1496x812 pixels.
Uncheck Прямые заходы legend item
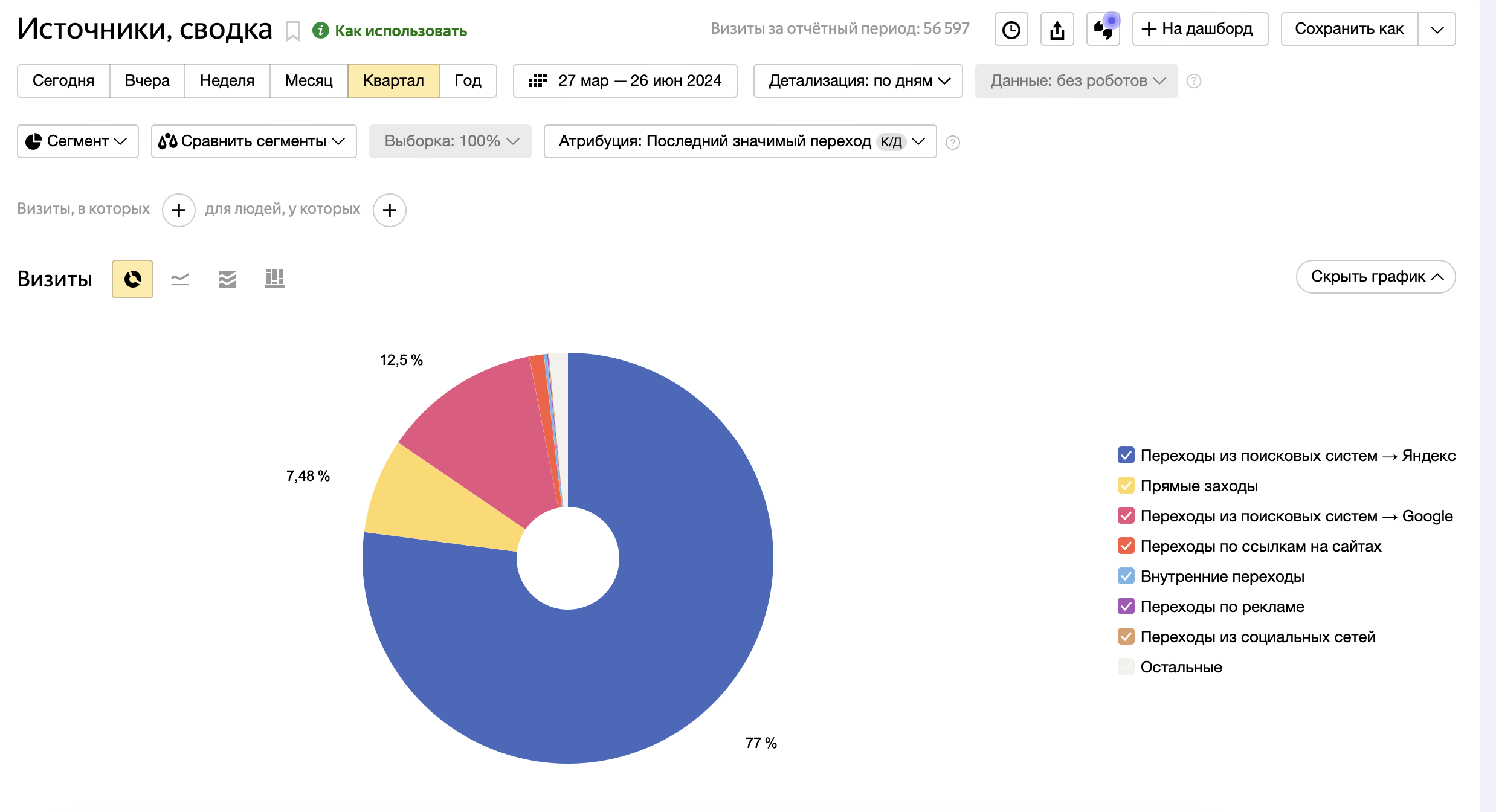tap(1126, 486)
